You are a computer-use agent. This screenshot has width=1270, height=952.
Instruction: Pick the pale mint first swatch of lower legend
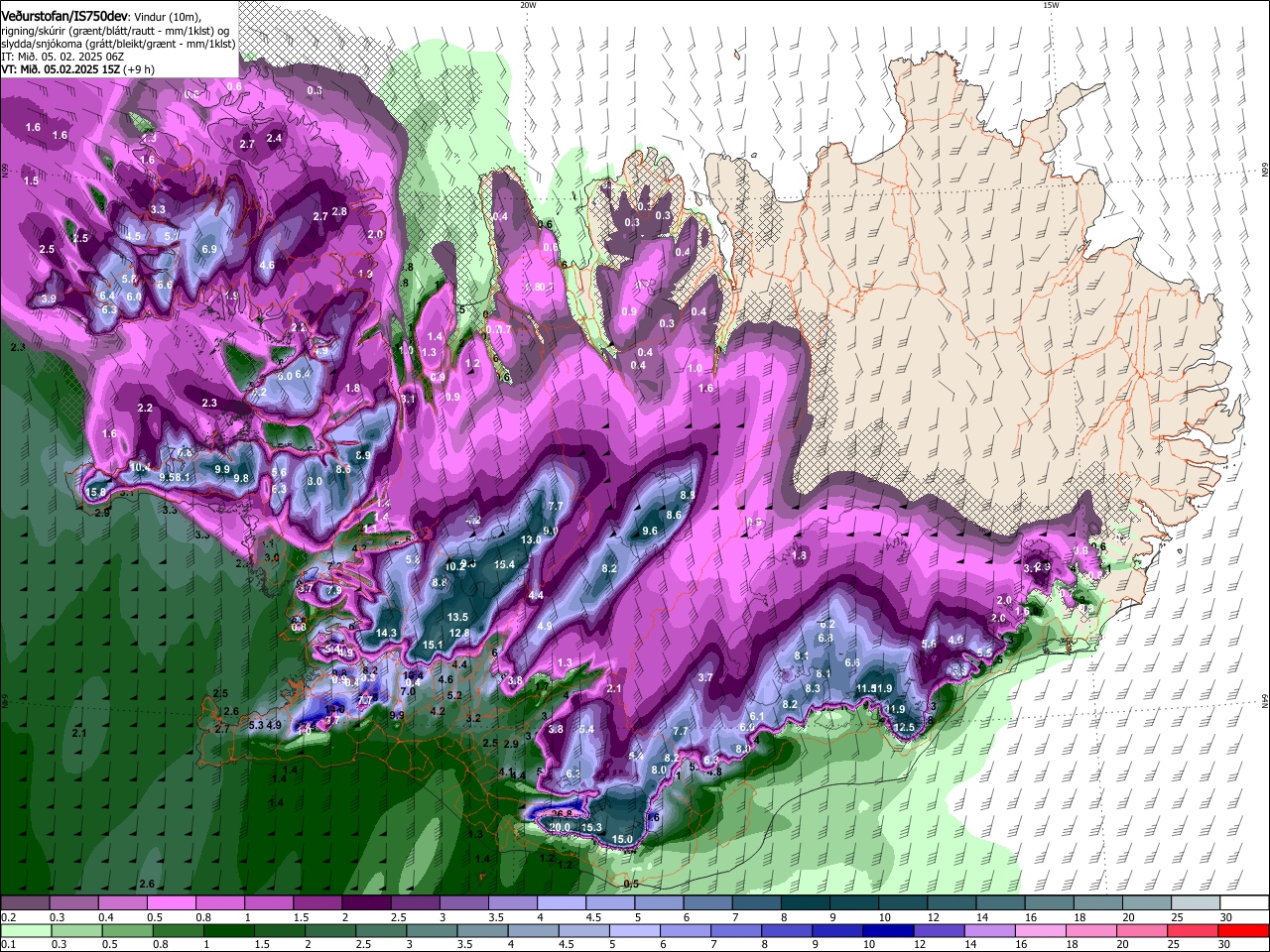click(25, 931)
